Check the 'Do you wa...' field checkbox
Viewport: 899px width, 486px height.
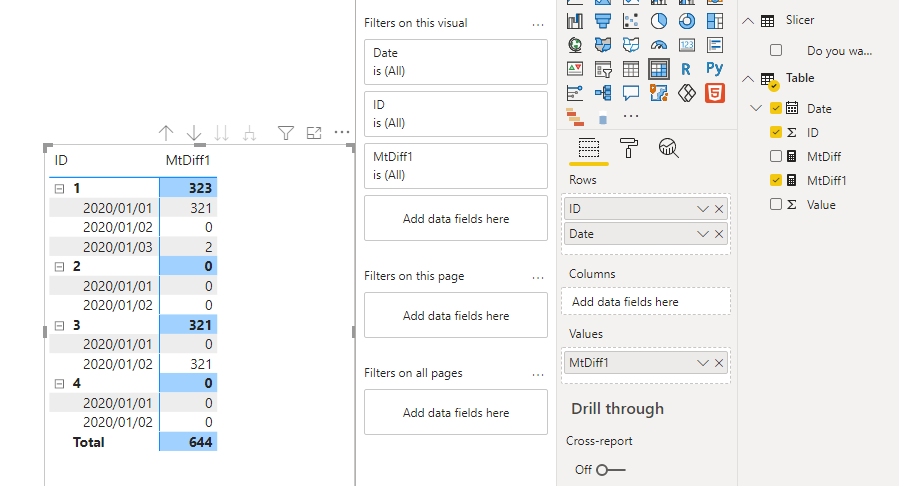[776, 50]
